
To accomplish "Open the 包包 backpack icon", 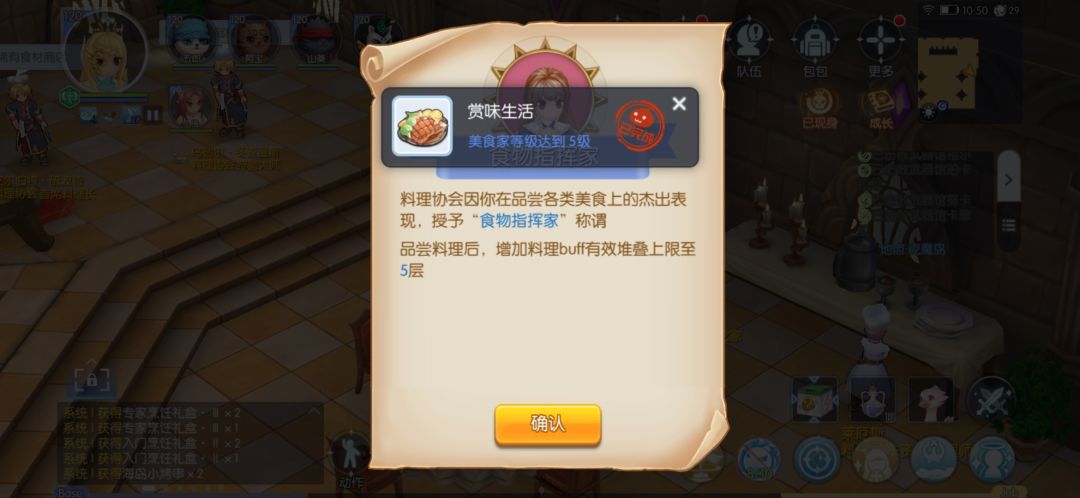I will click(815, 46).
